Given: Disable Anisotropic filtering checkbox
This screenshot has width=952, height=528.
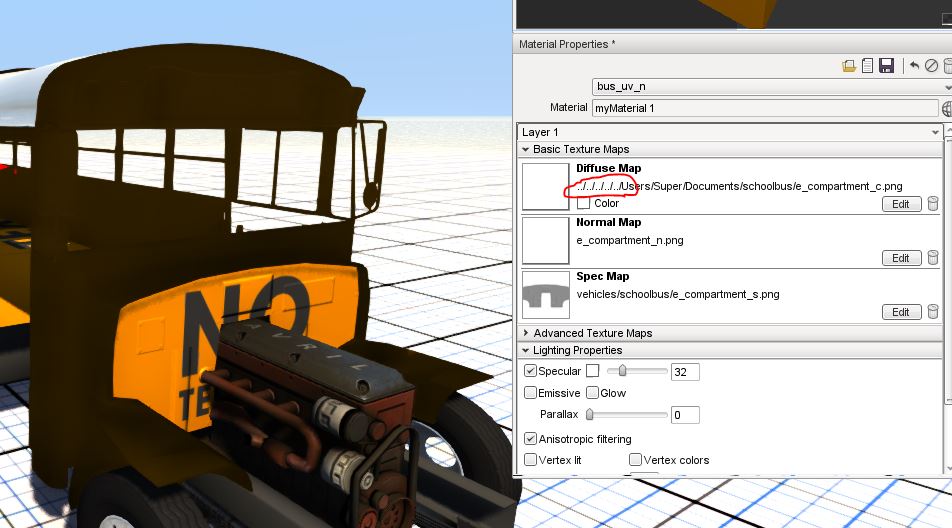Looking at the screenshot, I should (x=531, y=439).
